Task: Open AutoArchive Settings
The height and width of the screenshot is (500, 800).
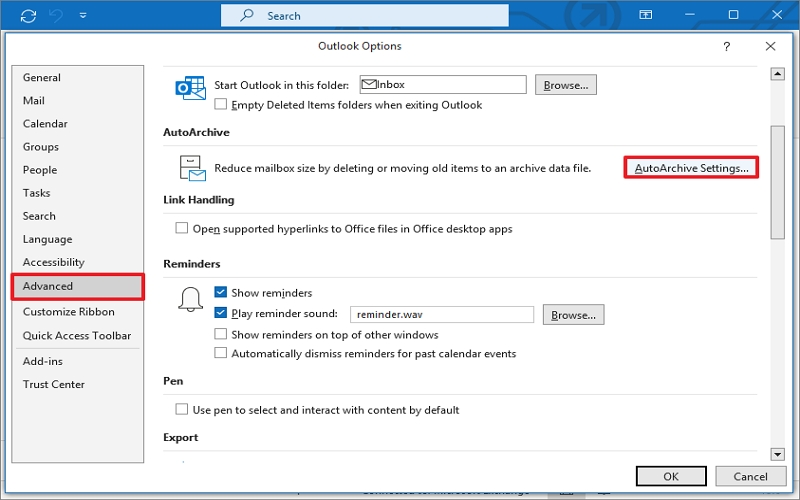Action: 691,168
